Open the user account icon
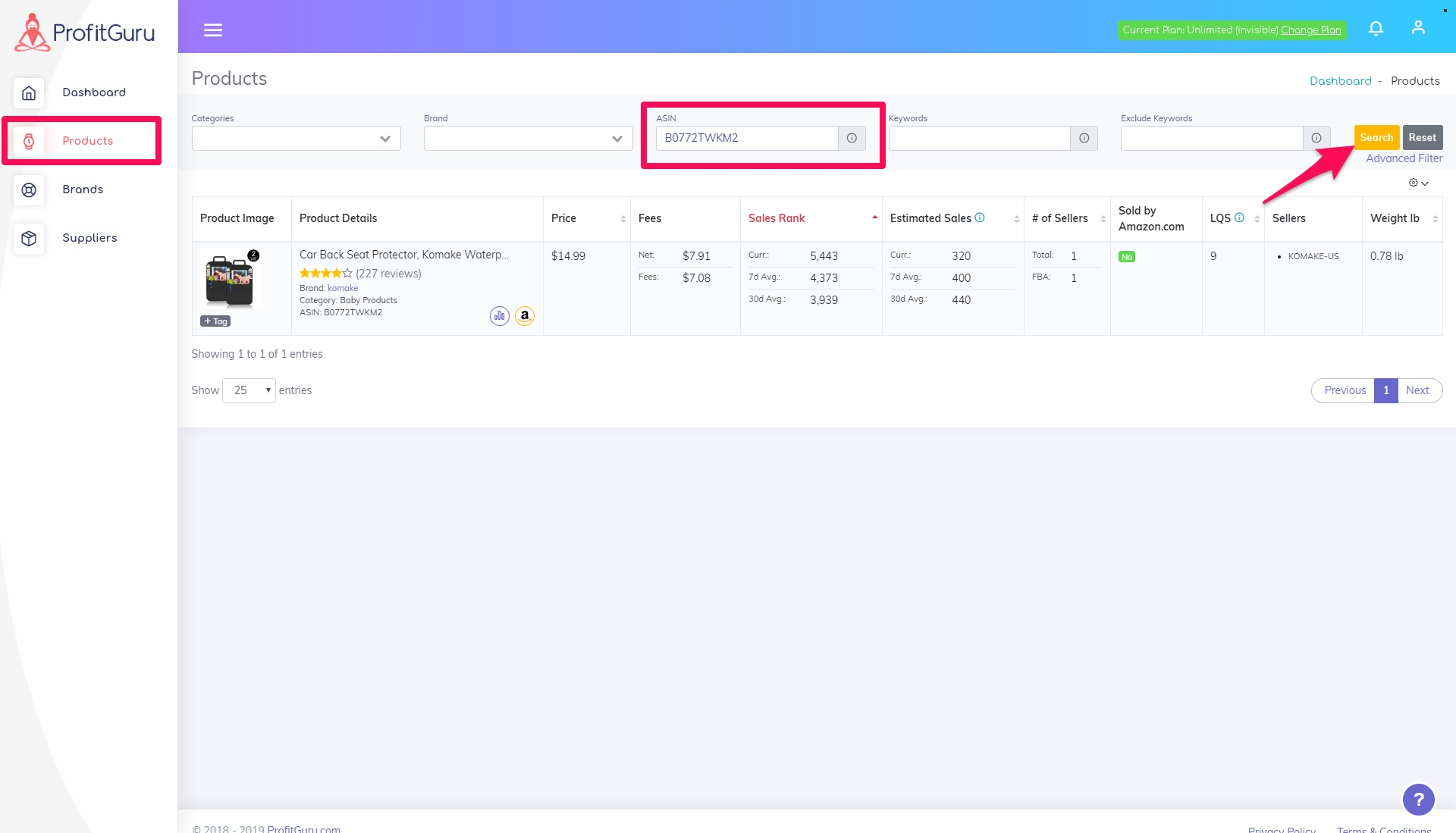This screenshot has width=1456, height=833. (1418, 28)
